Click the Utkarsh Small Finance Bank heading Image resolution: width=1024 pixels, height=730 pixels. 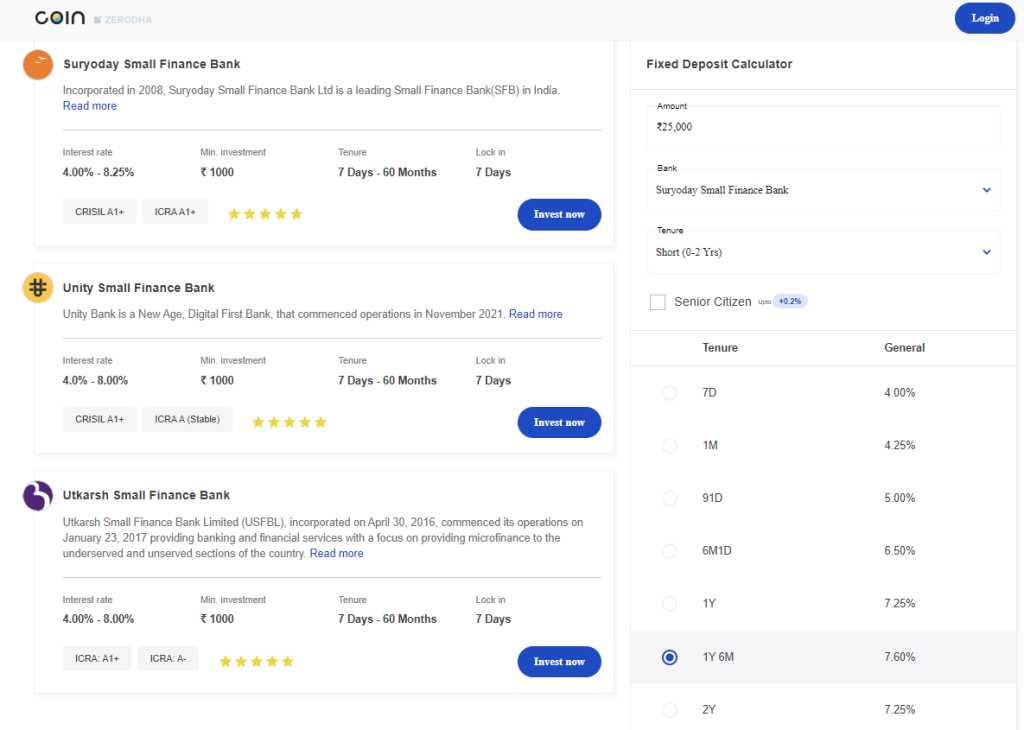(146, 496)
